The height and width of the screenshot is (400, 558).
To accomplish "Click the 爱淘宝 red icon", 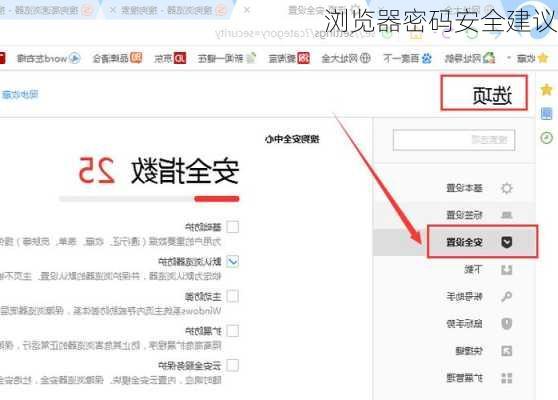I will coord(304,58).
